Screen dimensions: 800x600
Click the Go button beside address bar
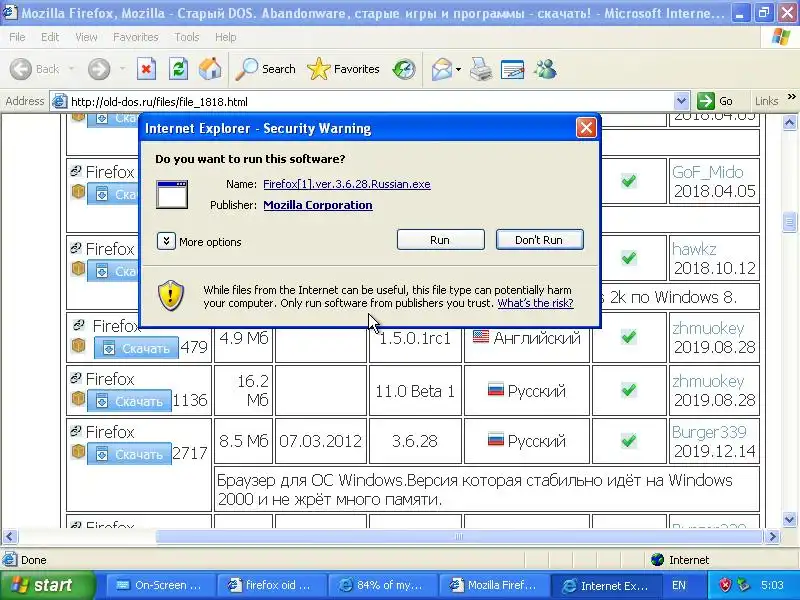[x=715, y=101]
